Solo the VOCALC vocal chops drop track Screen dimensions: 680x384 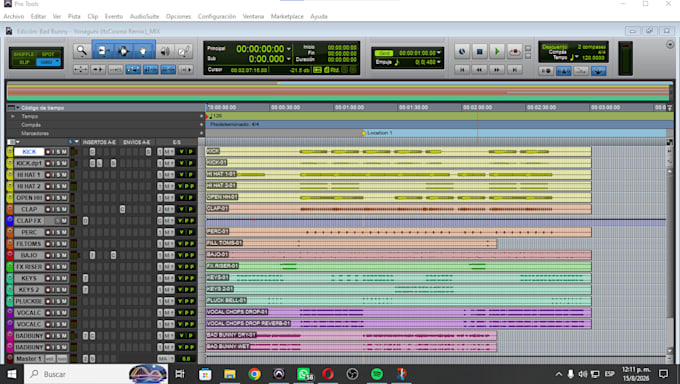click(x=59, y=312)
